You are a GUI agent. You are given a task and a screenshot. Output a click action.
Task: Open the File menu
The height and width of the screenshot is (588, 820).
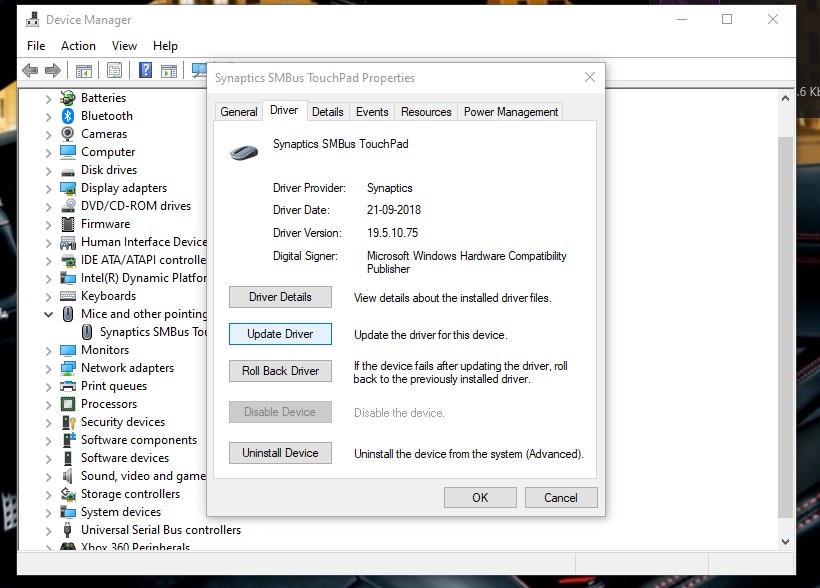36,46
